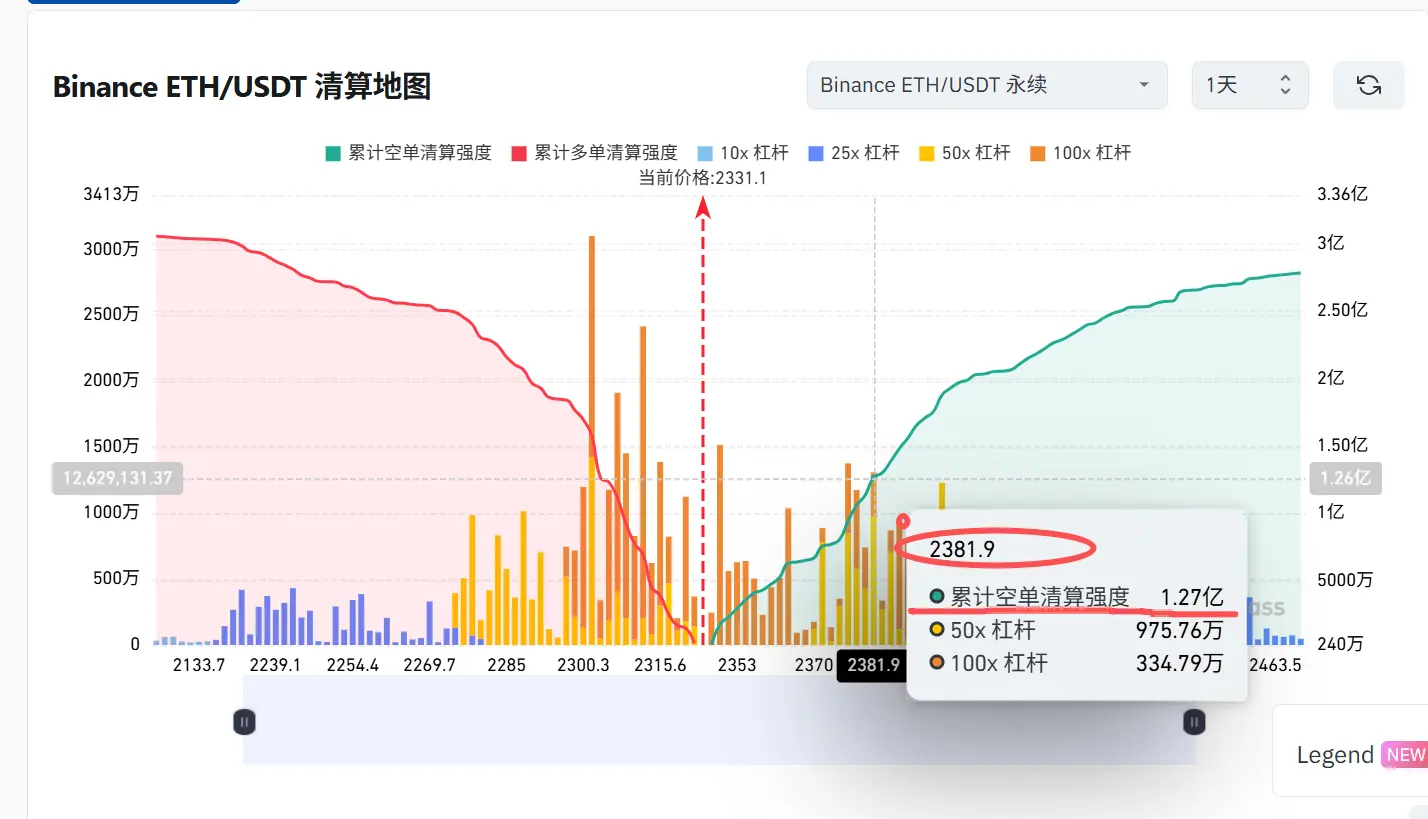Toggle the 50x 杠杆 entry in top legend
Image resolution: width=1428 pixels, height=819 pixels.
click(965, 153)
